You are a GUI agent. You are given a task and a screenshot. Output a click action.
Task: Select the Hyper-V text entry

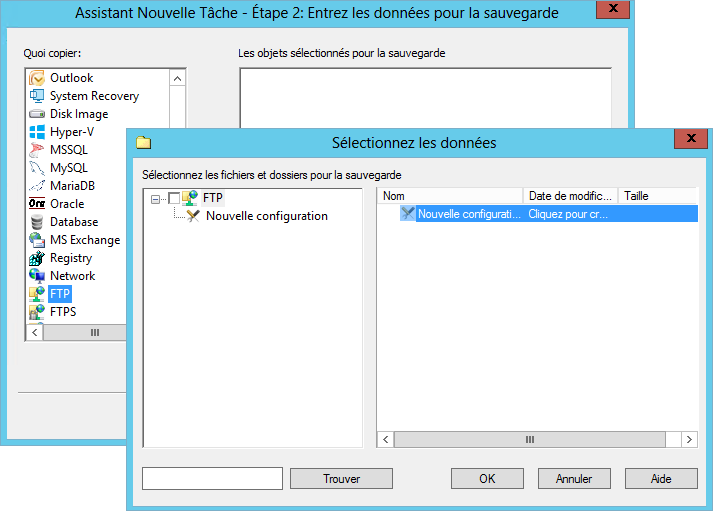click(72, 132)
